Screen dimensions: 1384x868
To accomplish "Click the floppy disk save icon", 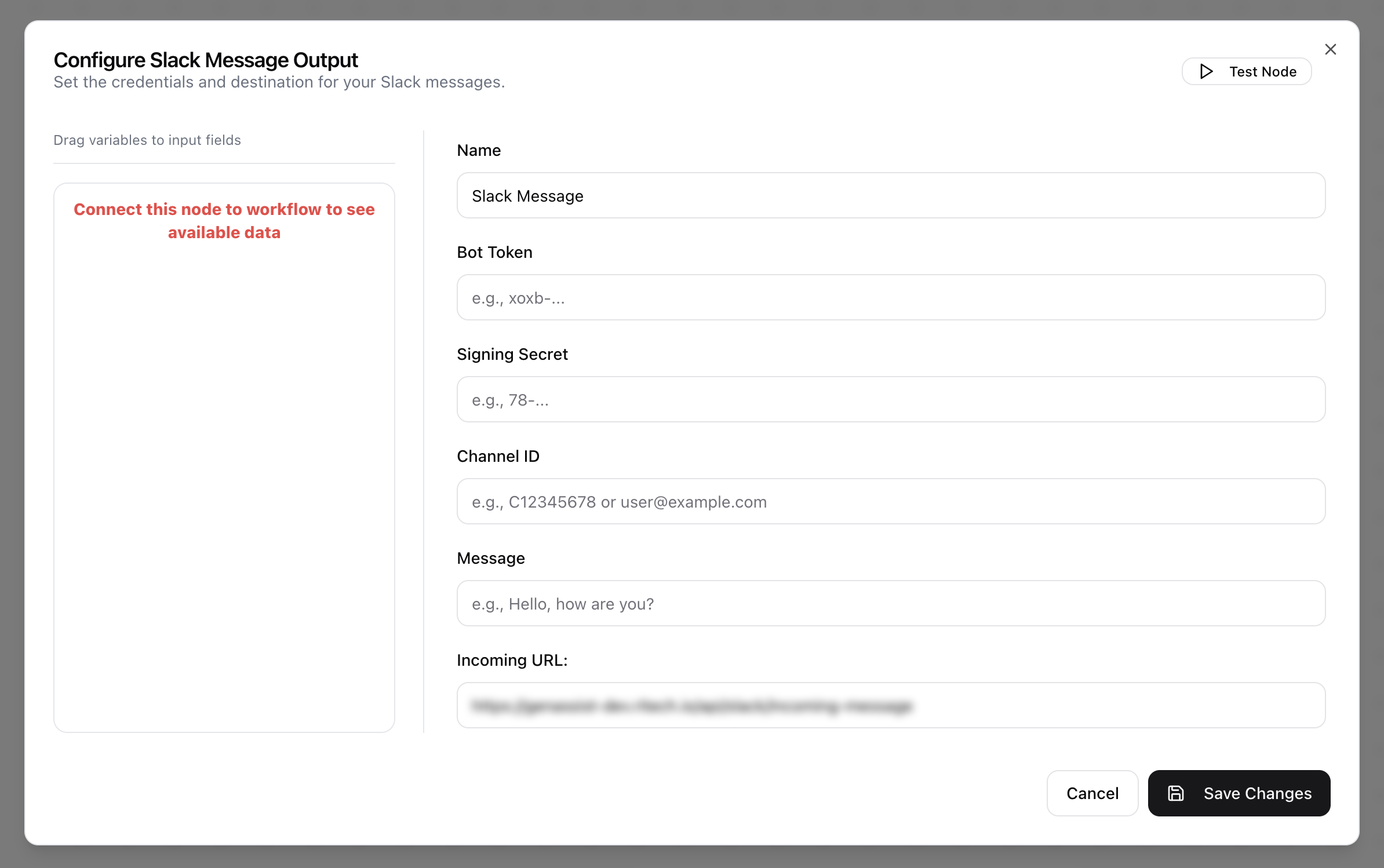I will 1175,793.
